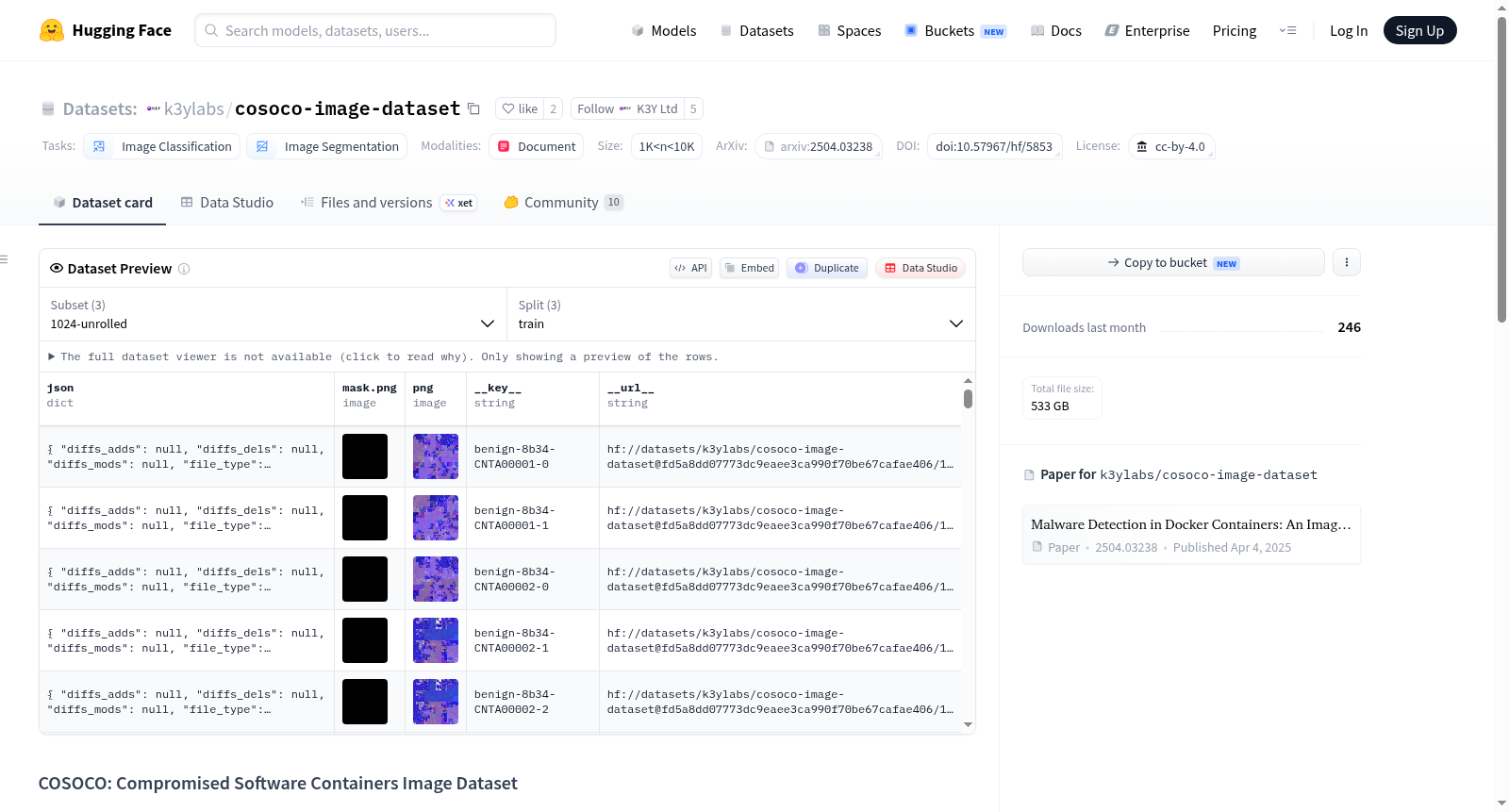1509x812 pixels.
Task: Open Data Studio from the preview header
Action: point(920,268)
